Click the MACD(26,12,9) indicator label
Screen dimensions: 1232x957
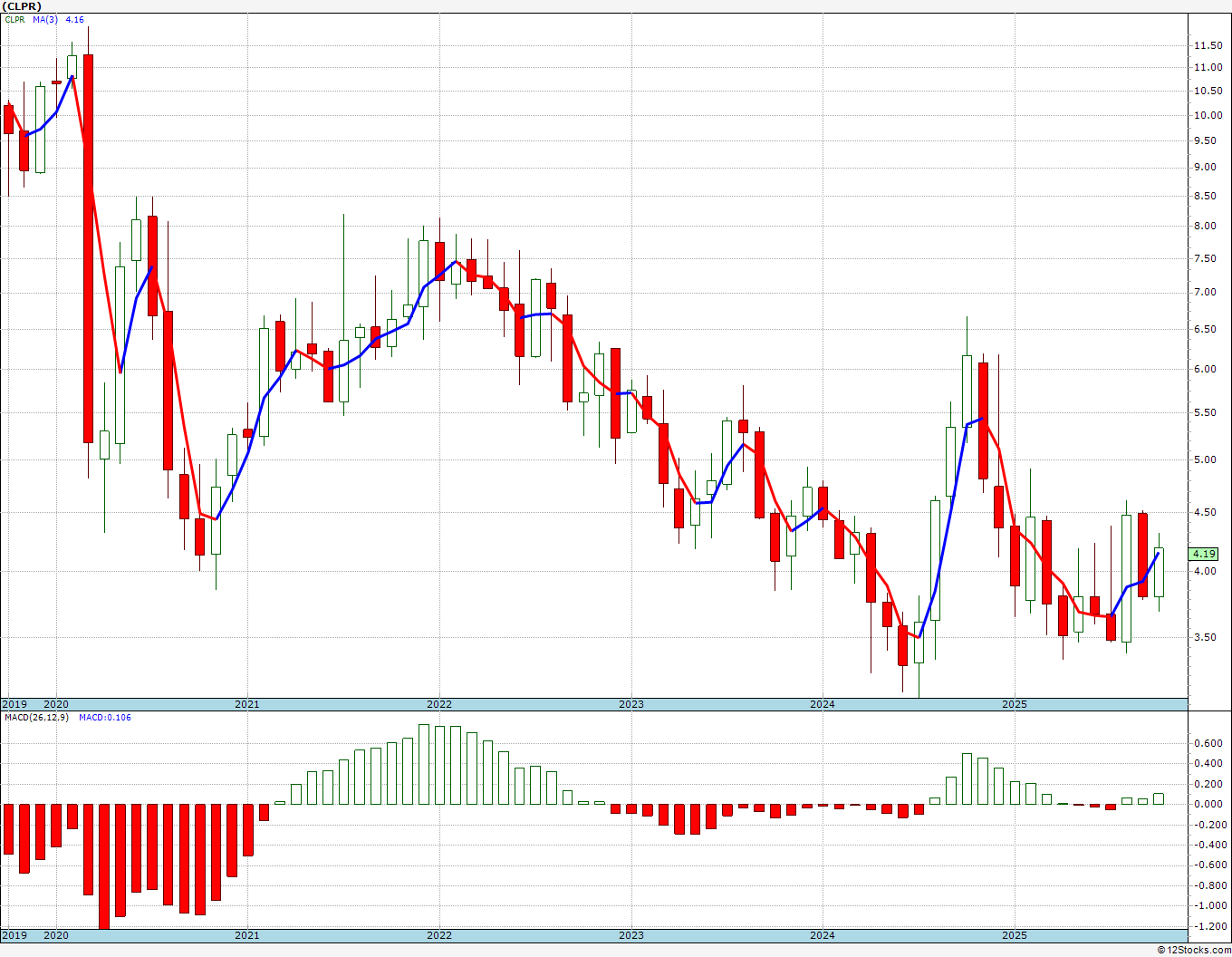[36, 718]
